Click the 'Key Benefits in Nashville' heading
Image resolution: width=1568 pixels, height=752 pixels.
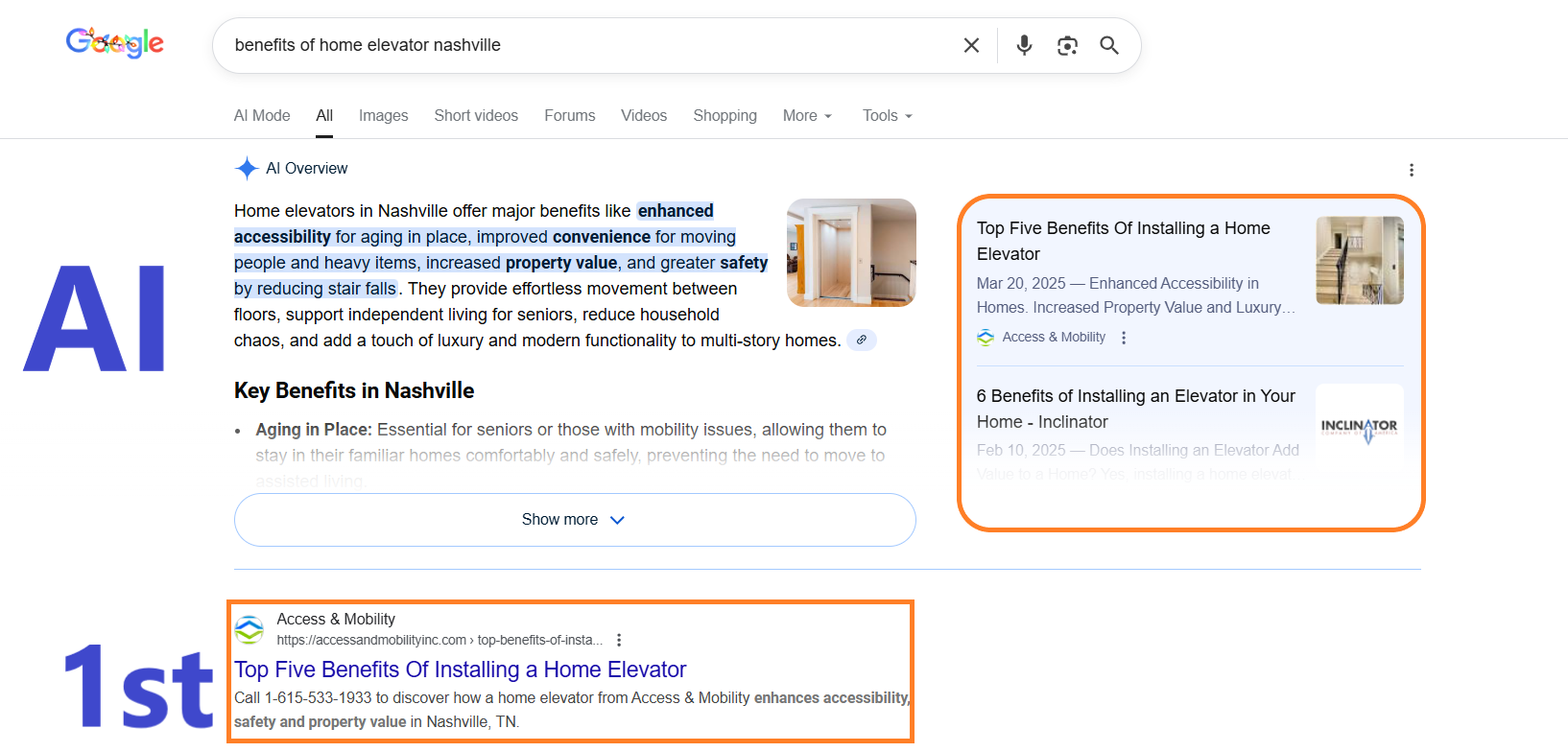point(354,390)
